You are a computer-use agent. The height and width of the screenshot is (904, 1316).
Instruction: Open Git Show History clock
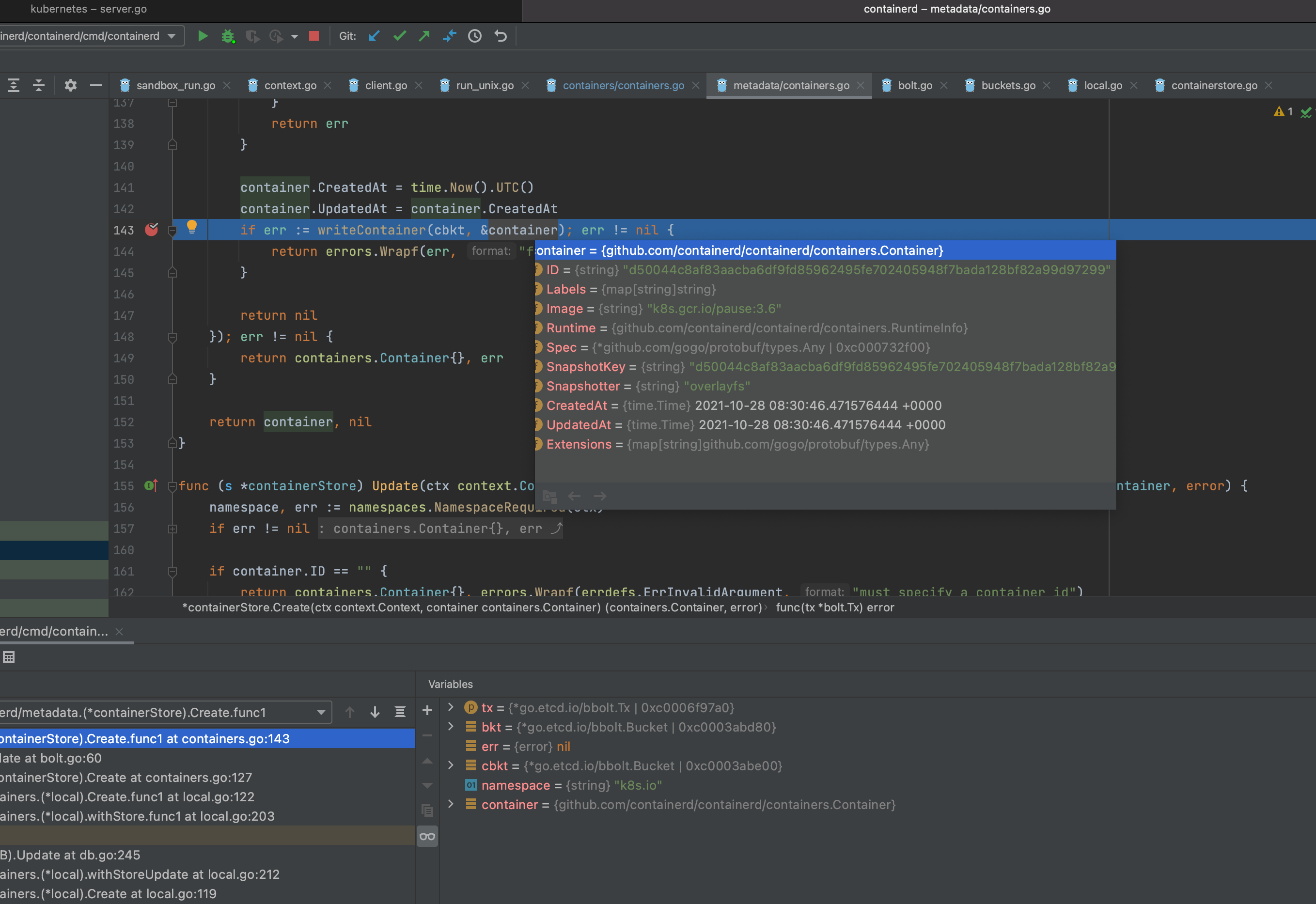tap(475, 36)
